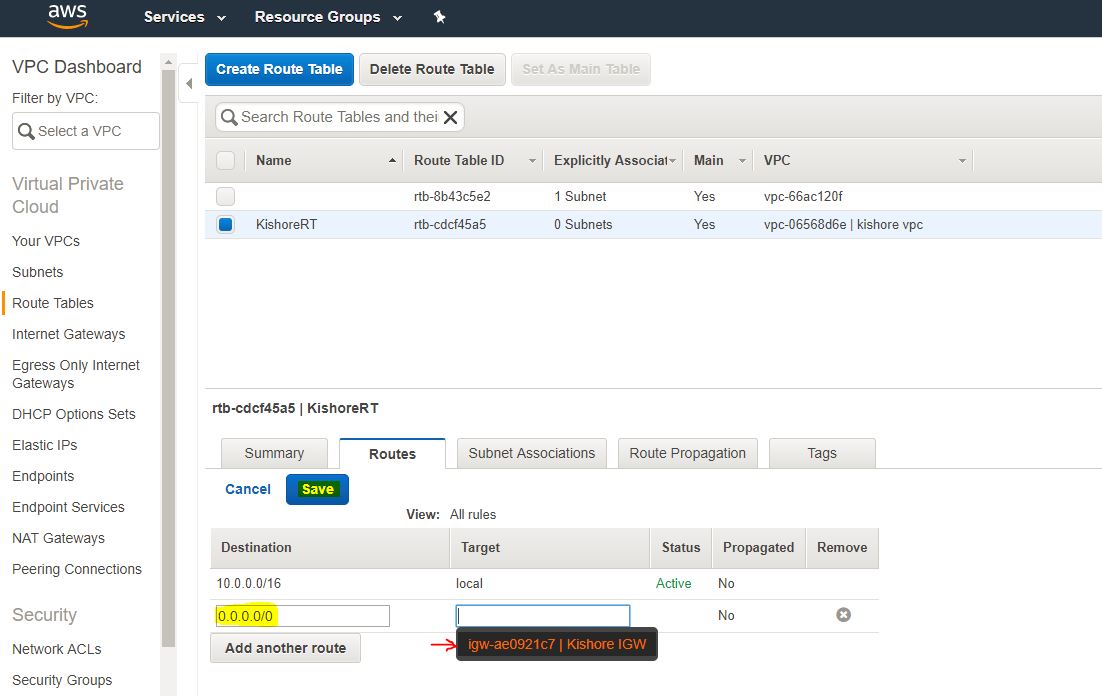Click the AWS logo home icon
Screen dimensions: 1102x696
67,16
